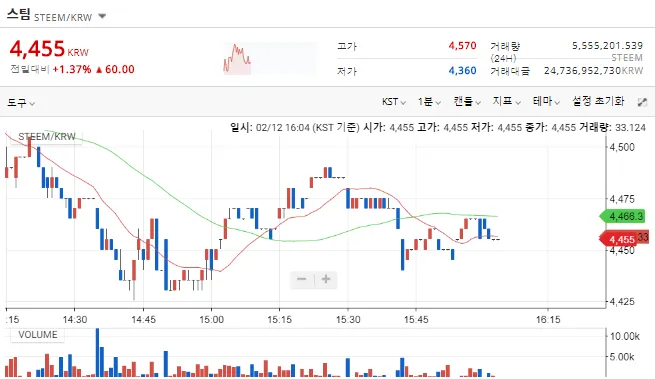The height and width of the screenshot is (379, 655).
Task: Click the 4,475 price axis label
Action: (622, 199)
